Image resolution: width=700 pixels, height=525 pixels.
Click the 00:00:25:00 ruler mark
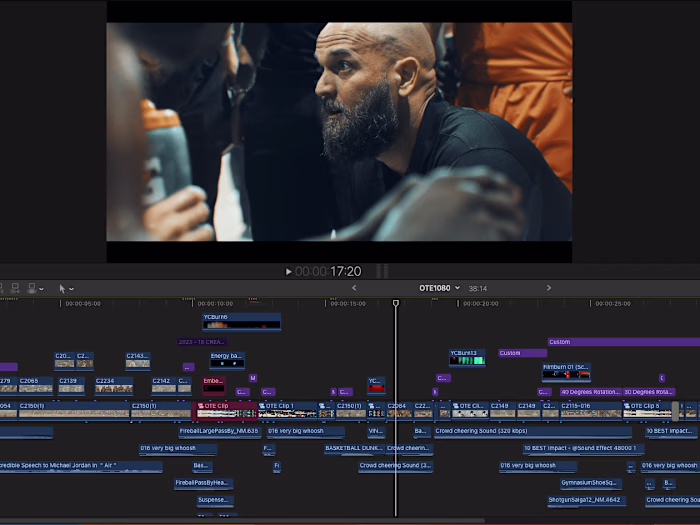tap(613, 304)
